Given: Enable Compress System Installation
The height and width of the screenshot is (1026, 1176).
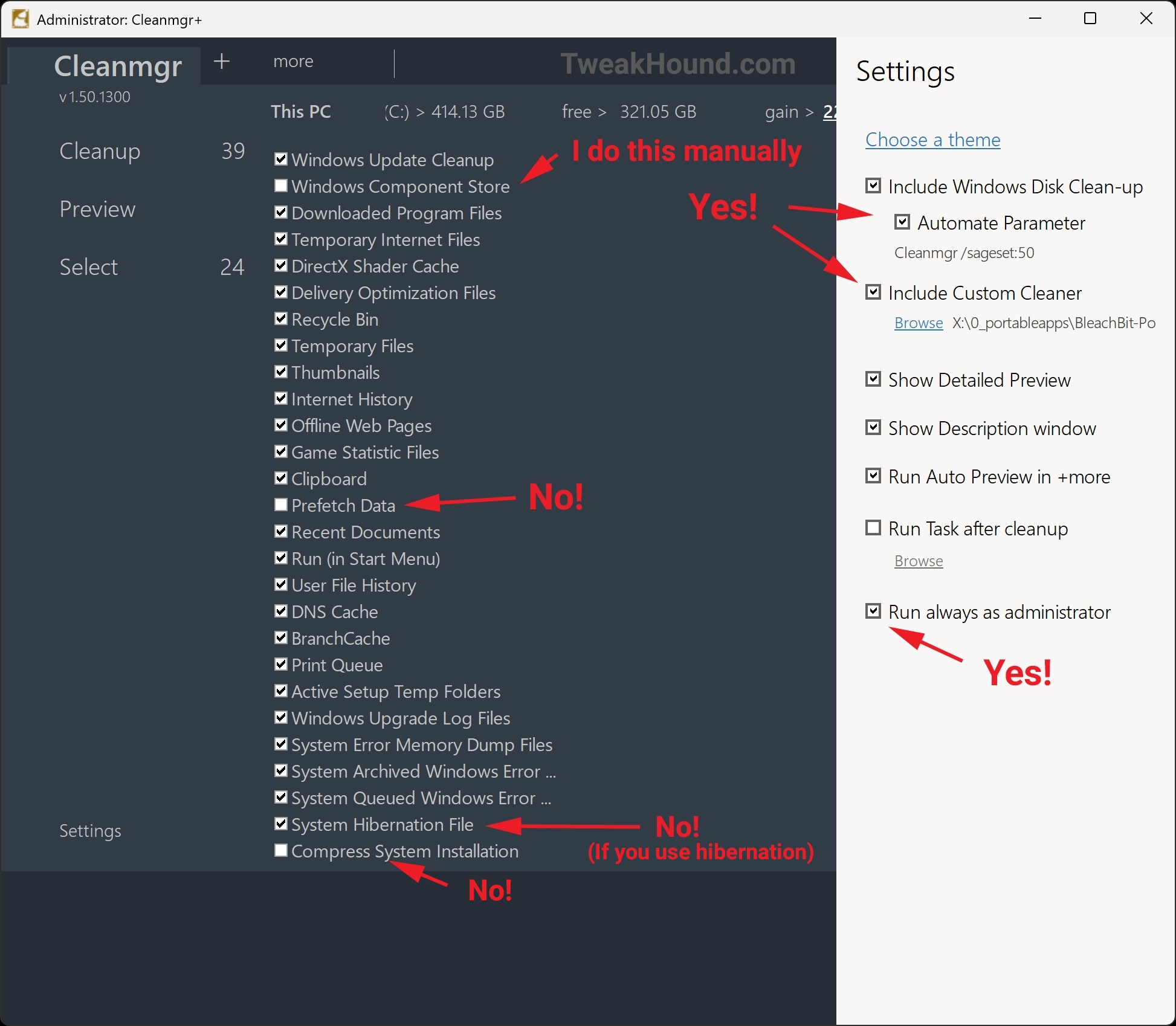Looking at the screenshot, I should [281, 850].
